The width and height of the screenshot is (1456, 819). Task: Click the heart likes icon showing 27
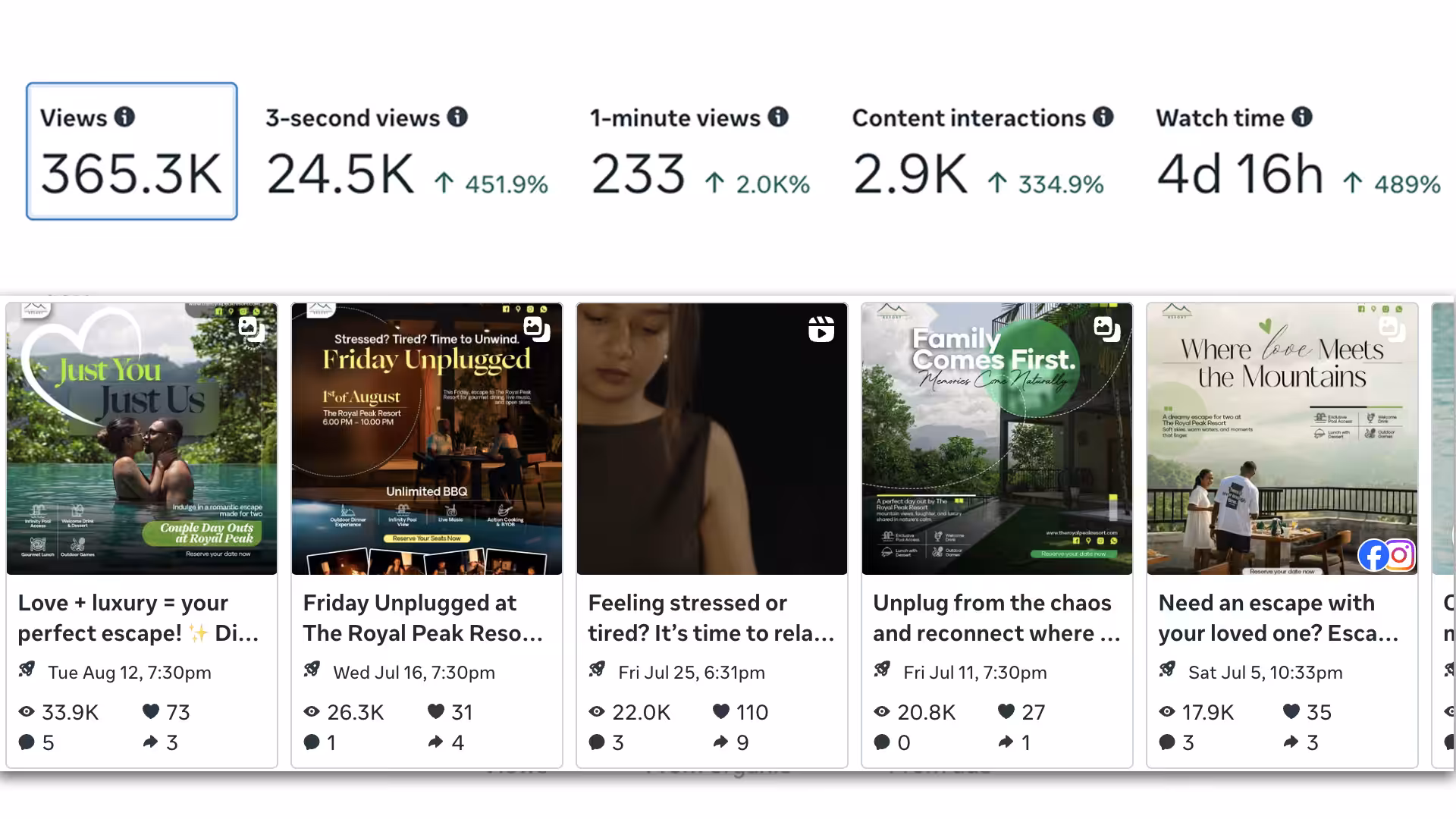pyautogui.click(x=1006, y=711)
